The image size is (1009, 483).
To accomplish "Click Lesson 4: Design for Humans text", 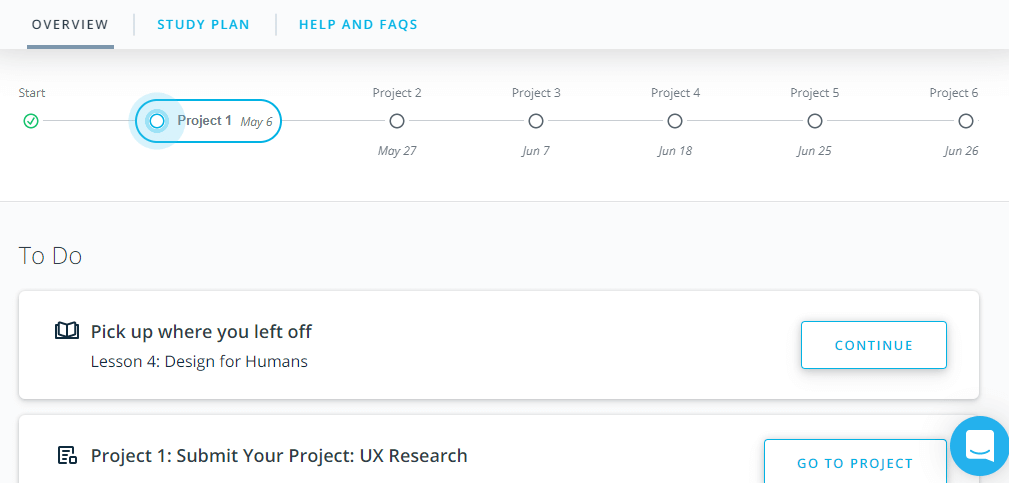I will pos(199,362).
